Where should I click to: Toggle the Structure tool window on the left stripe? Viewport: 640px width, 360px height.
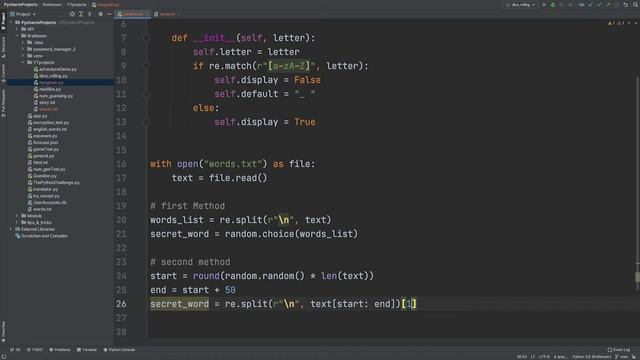3,47
